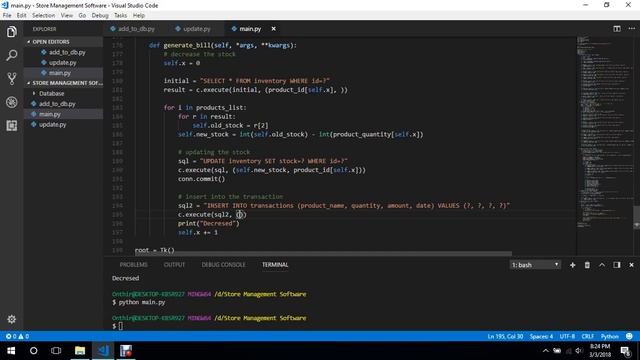Open the terminal selector dropdown '1: bash'
Screen dimensions: 640x360
535,265
